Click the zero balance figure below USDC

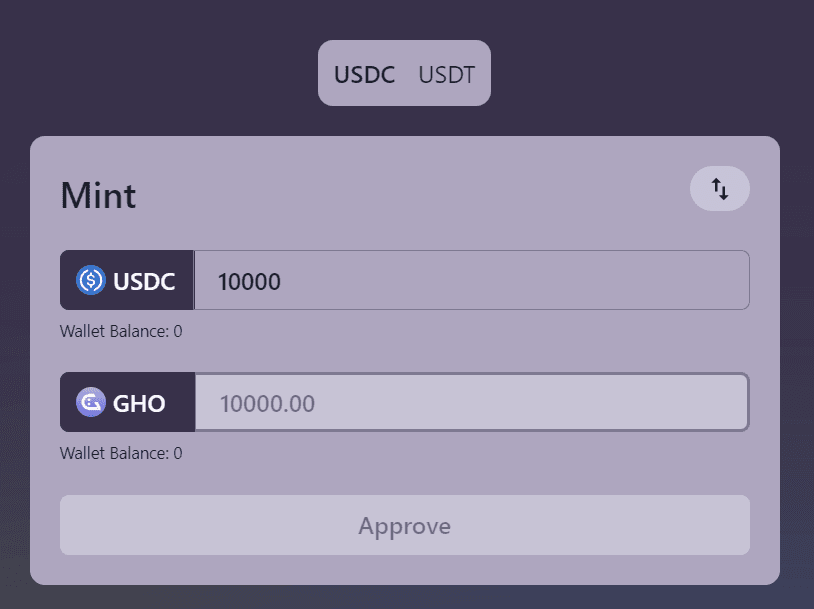[x=178, y=331]
